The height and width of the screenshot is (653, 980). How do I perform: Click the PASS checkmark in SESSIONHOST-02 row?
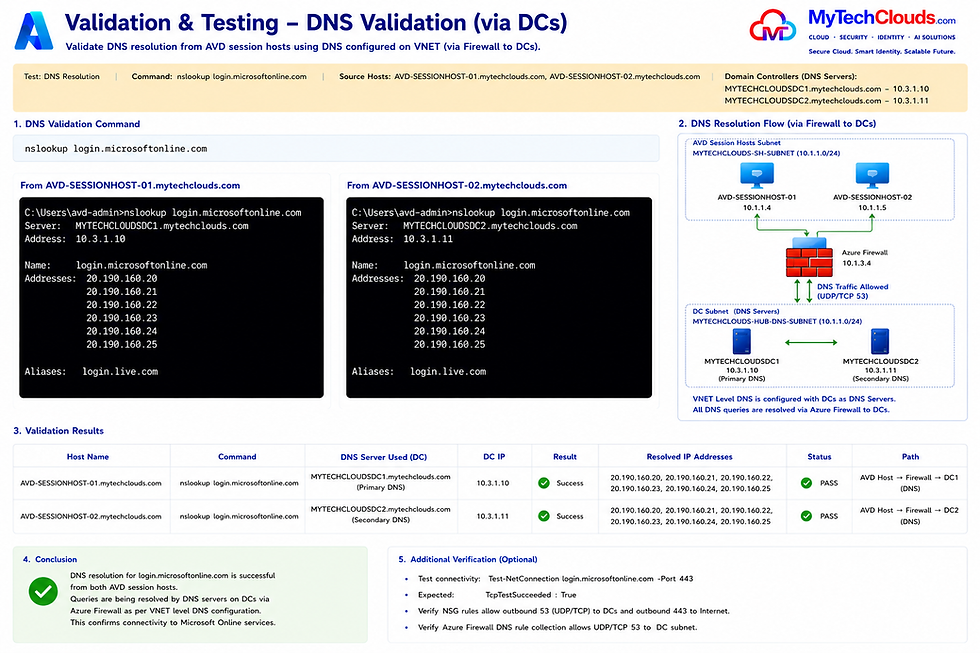click(x=806, y=516)
